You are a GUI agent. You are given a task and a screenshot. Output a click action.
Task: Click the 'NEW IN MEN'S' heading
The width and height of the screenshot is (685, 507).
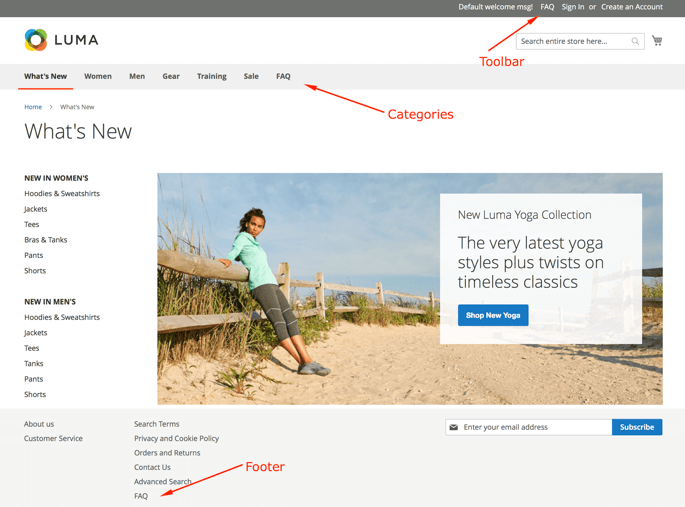[x=50, y=302]
